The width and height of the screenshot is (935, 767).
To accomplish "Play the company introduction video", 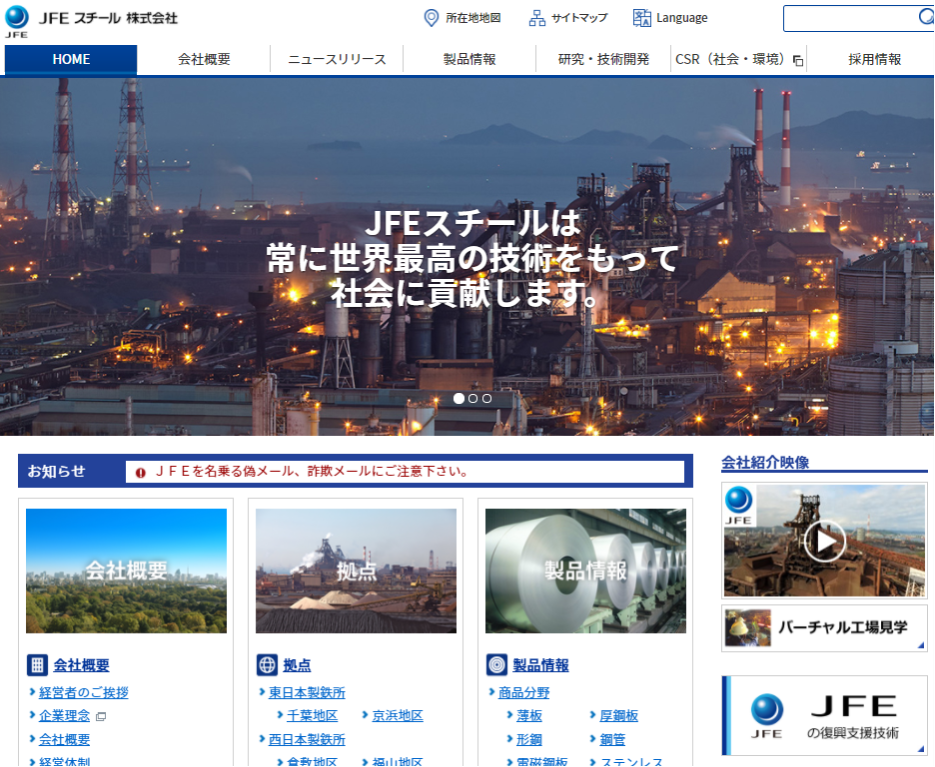I will (x=825, y=541).
